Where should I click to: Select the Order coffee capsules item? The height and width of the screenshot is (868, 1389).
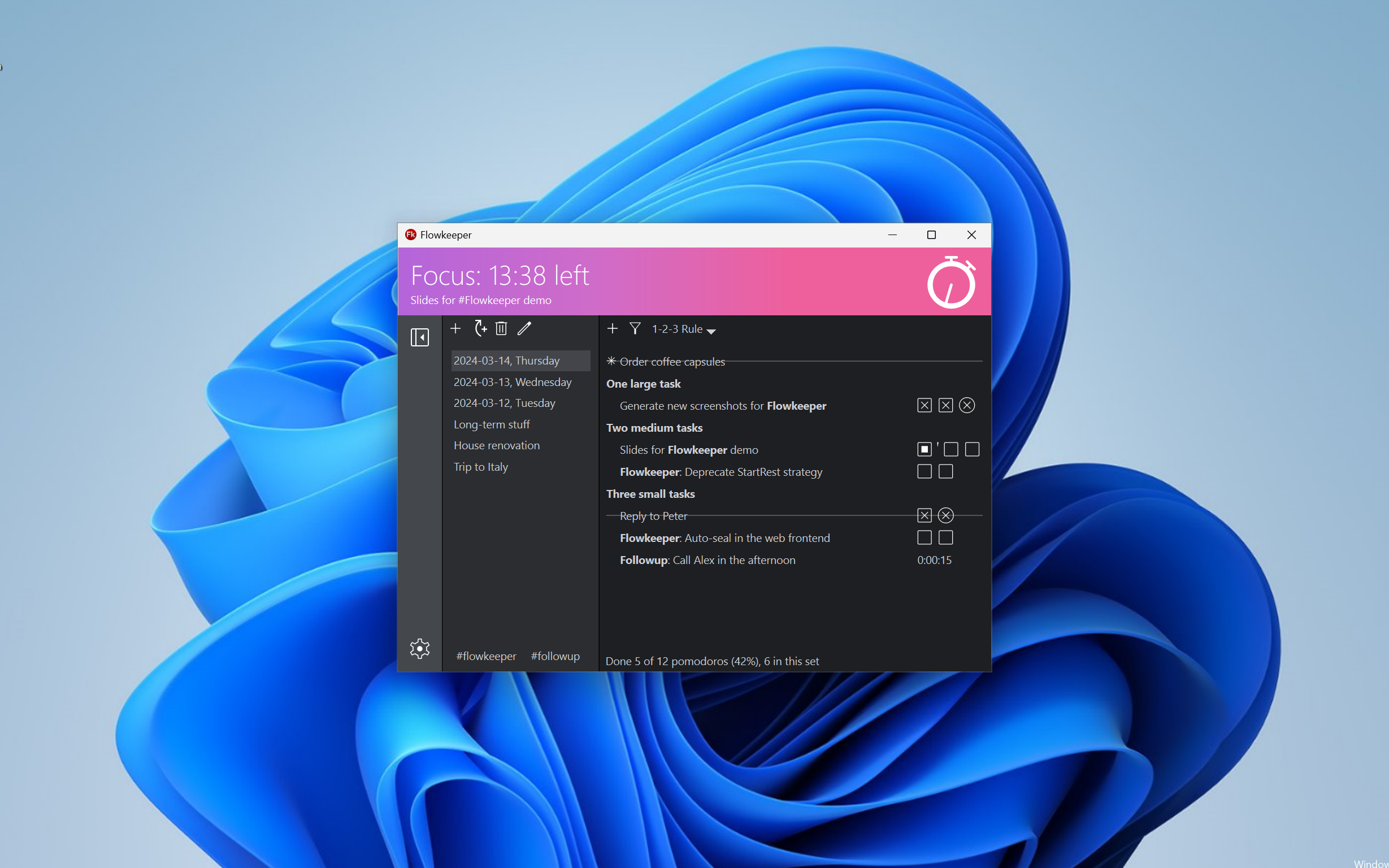coord(794,362)
